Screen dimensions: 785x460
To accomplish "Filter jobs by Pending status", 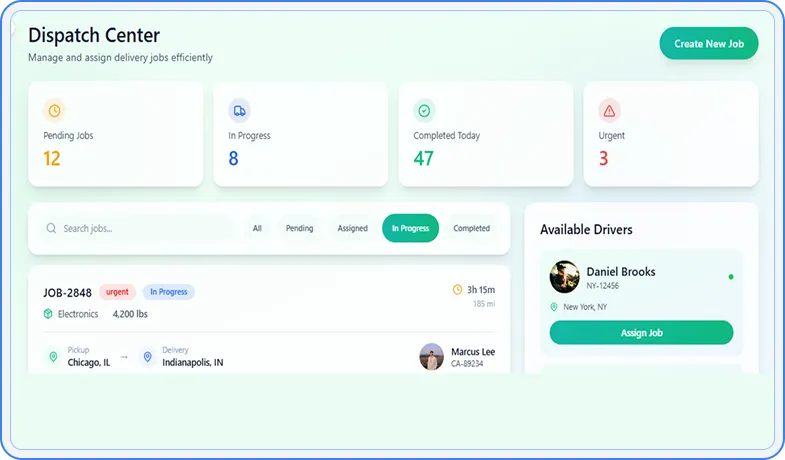I will [299, 229].
